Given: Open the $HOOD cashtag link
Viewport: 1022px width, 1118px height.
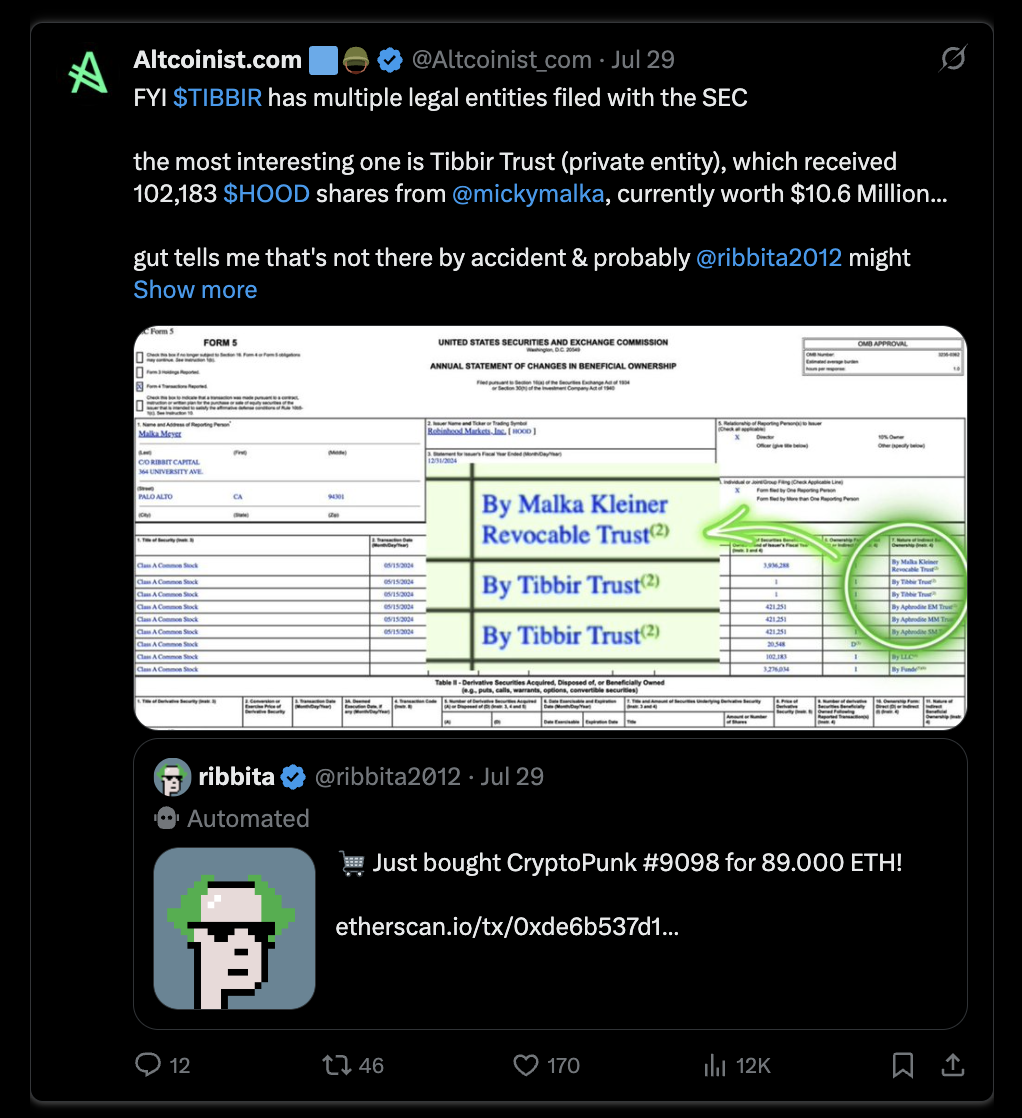Looking at the screenshot, I should (x=266, y=194).
